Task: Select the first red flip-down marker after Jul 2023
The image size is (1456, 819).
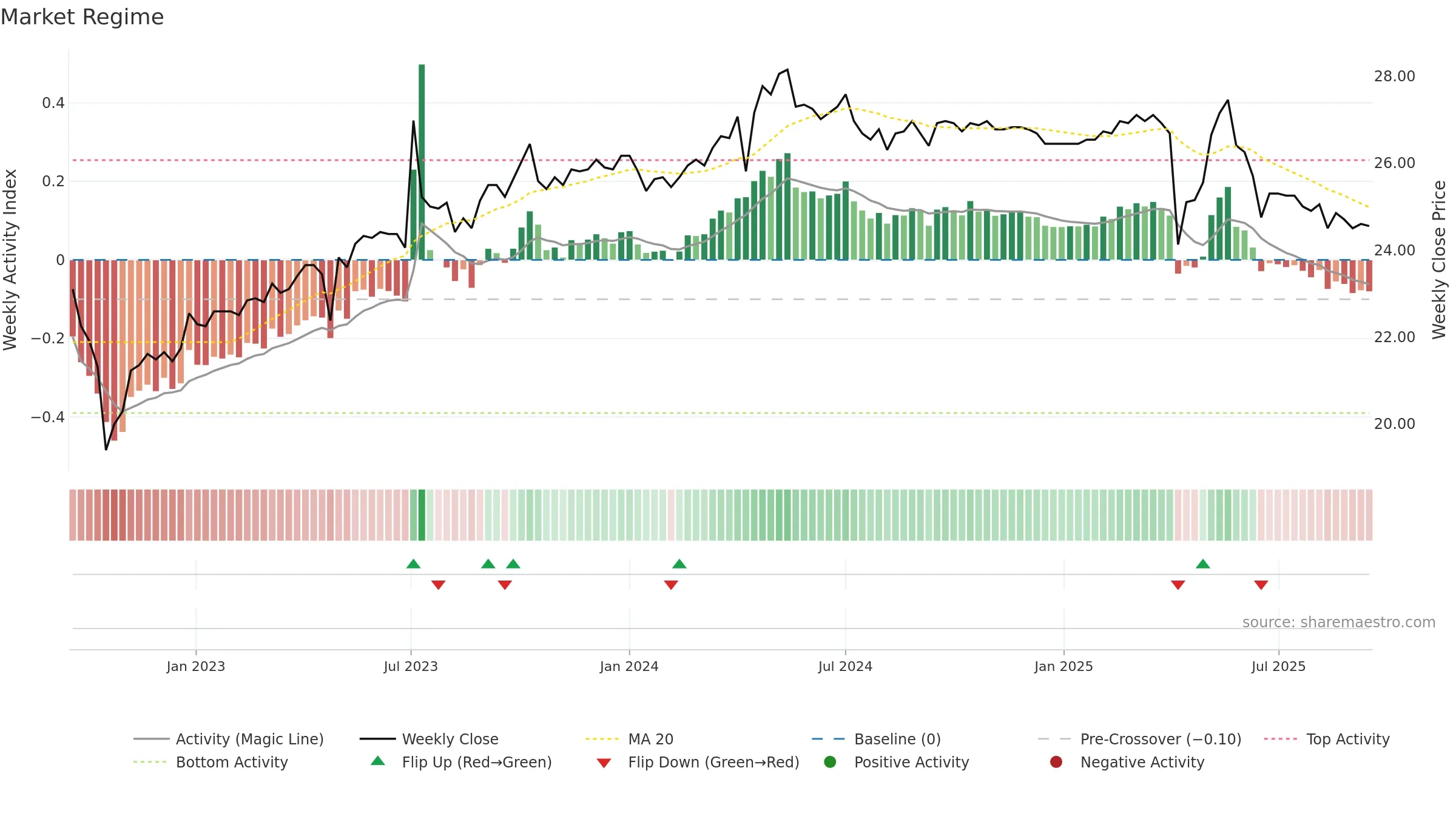Action: [x=439, y=585]
